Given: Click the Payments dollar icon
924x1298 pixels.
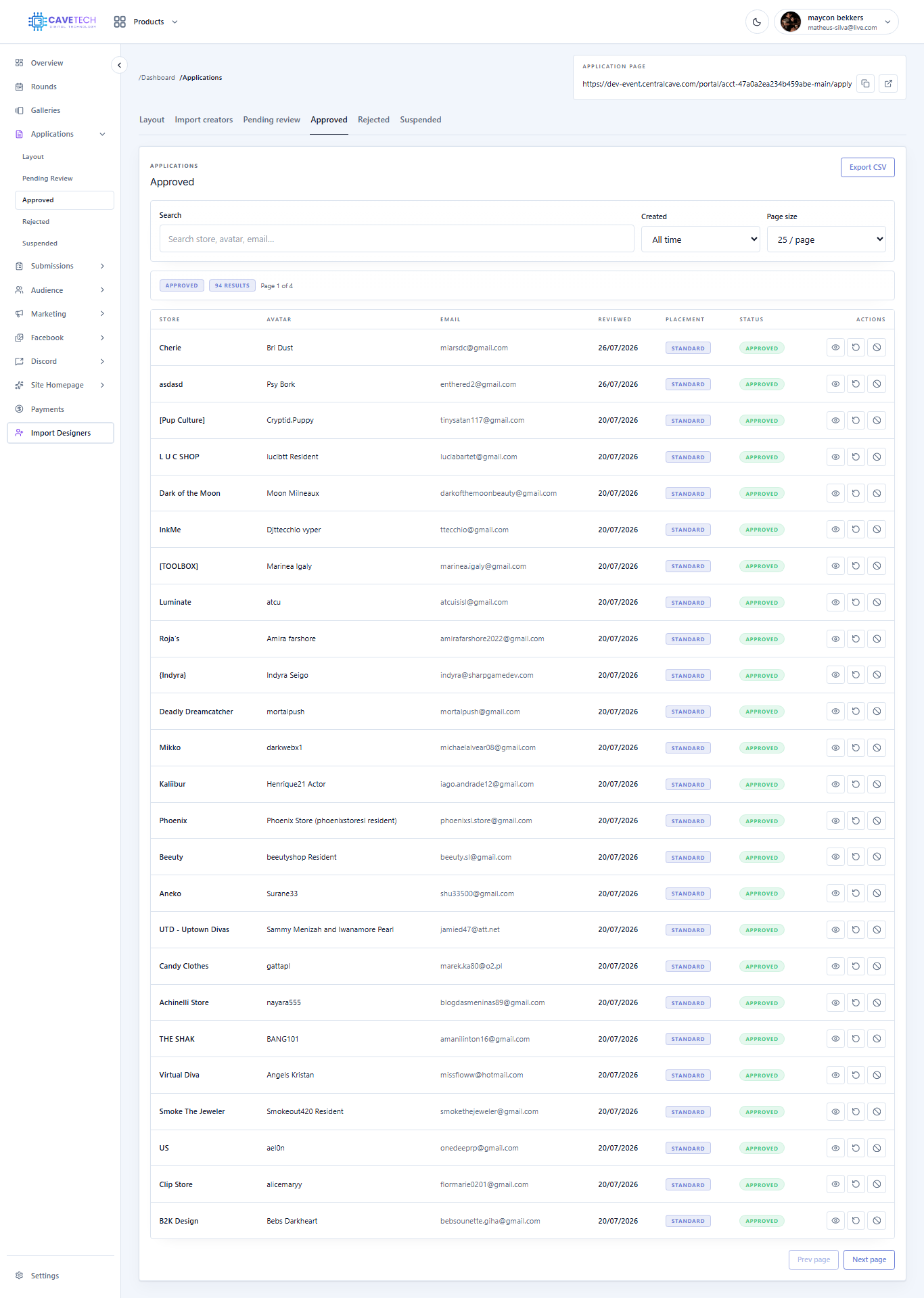Looking at the screenshot, I should tap(19, 409).
